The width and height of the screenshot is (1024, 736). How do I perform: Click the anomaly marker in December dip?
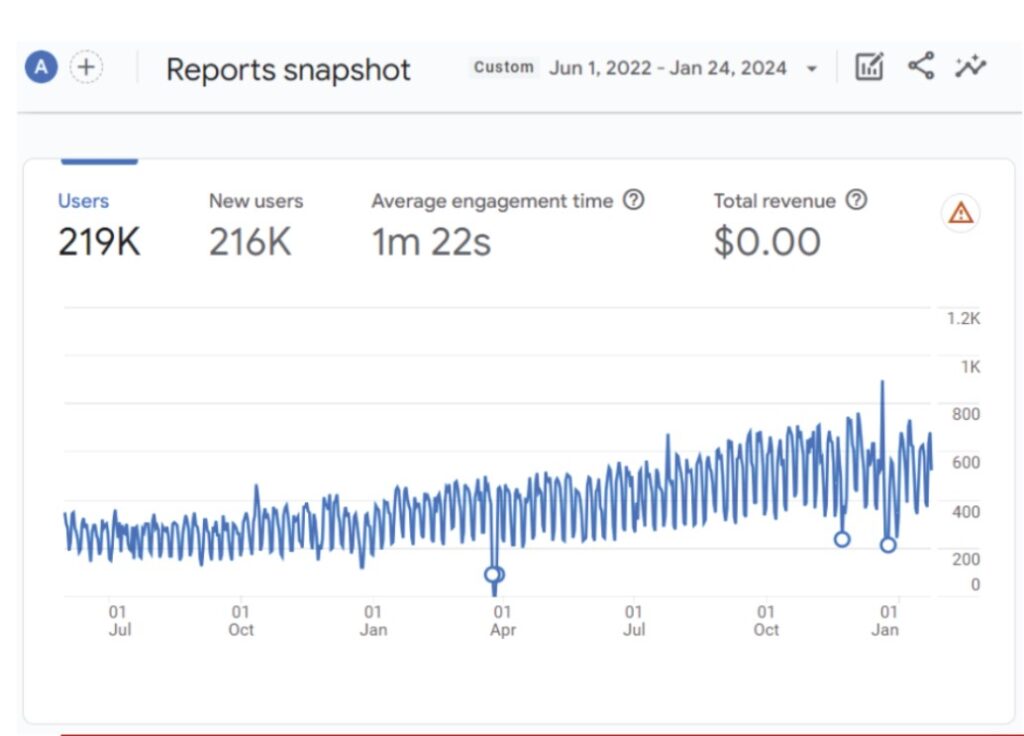pyautogui.click(x=842, y=539)
